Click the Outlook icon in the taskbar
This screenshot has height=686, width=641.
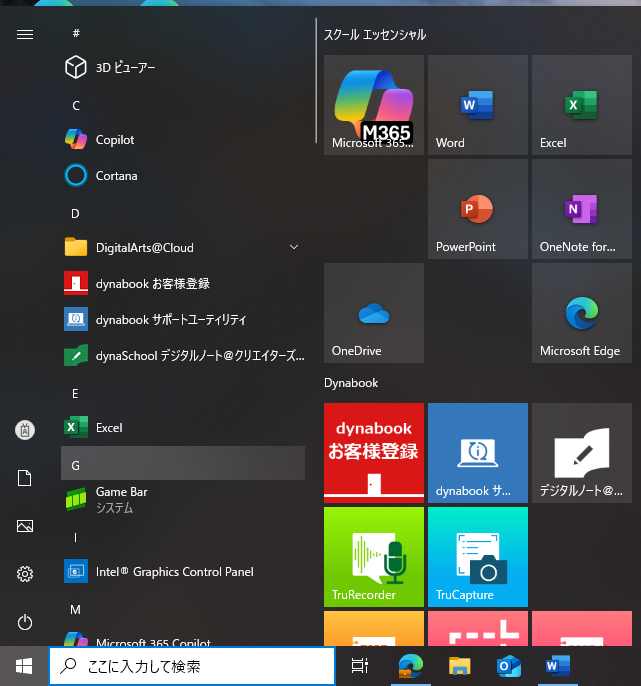click(509, 666)
